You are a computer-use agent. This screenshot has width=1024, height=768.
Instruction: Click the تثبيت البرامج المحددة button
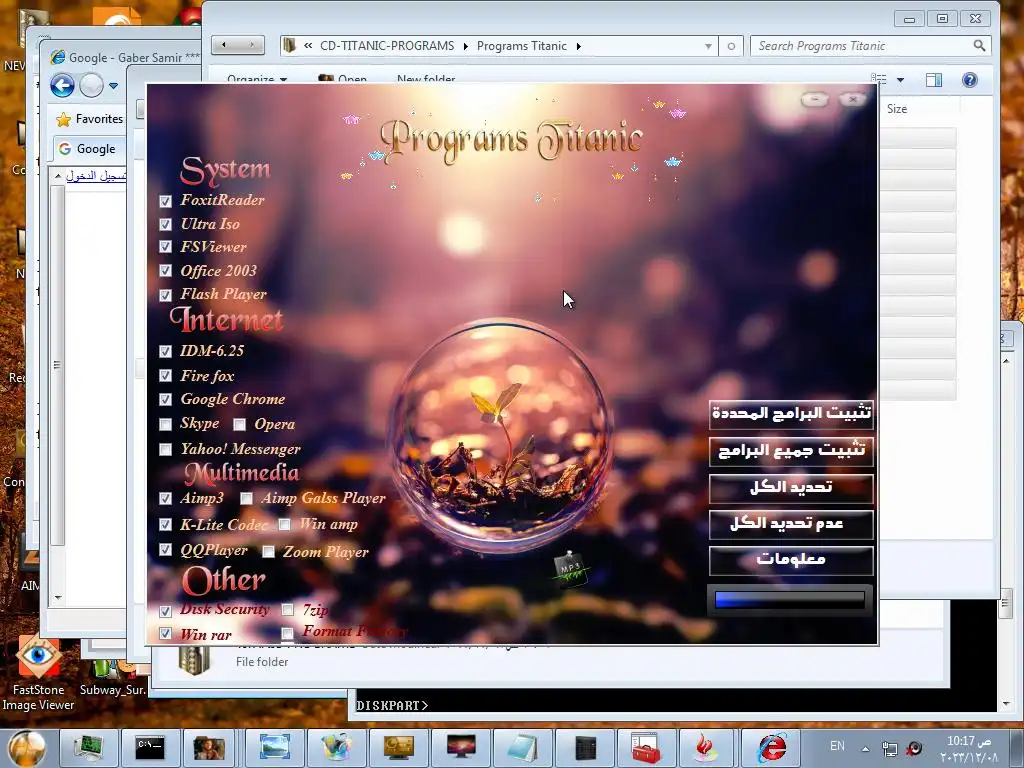(x=791, y=414)
